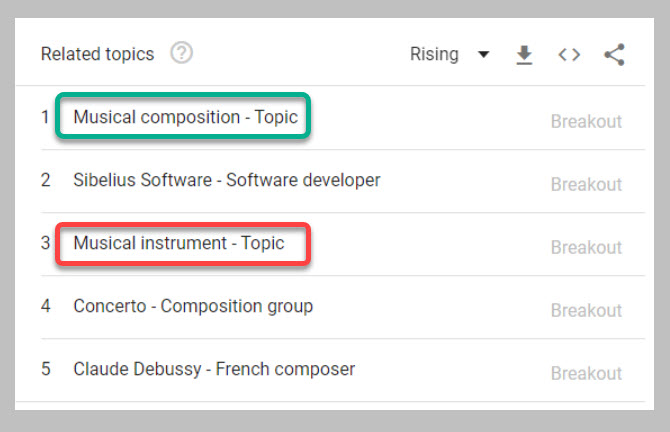670x432 pixels.
Task: Share the related topics card
Action: [x=614, y=54]
